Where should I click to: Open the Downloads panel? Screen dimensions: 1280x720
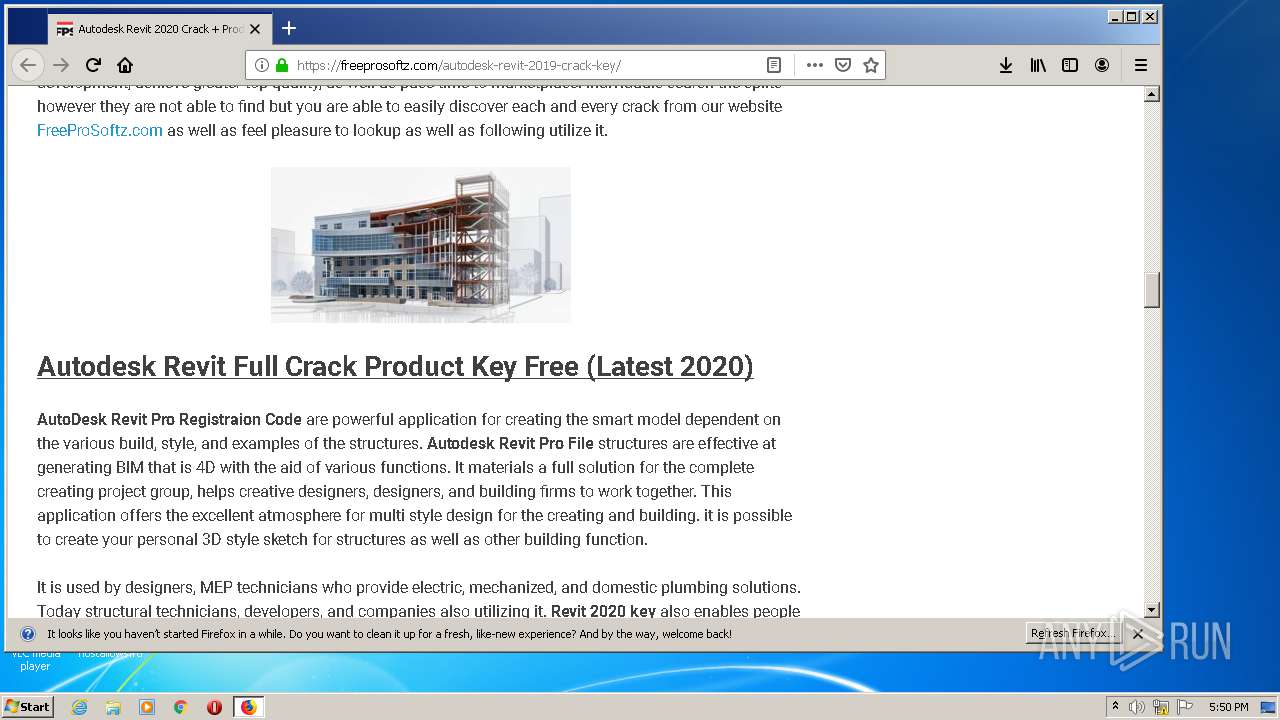click(1006, 65)
